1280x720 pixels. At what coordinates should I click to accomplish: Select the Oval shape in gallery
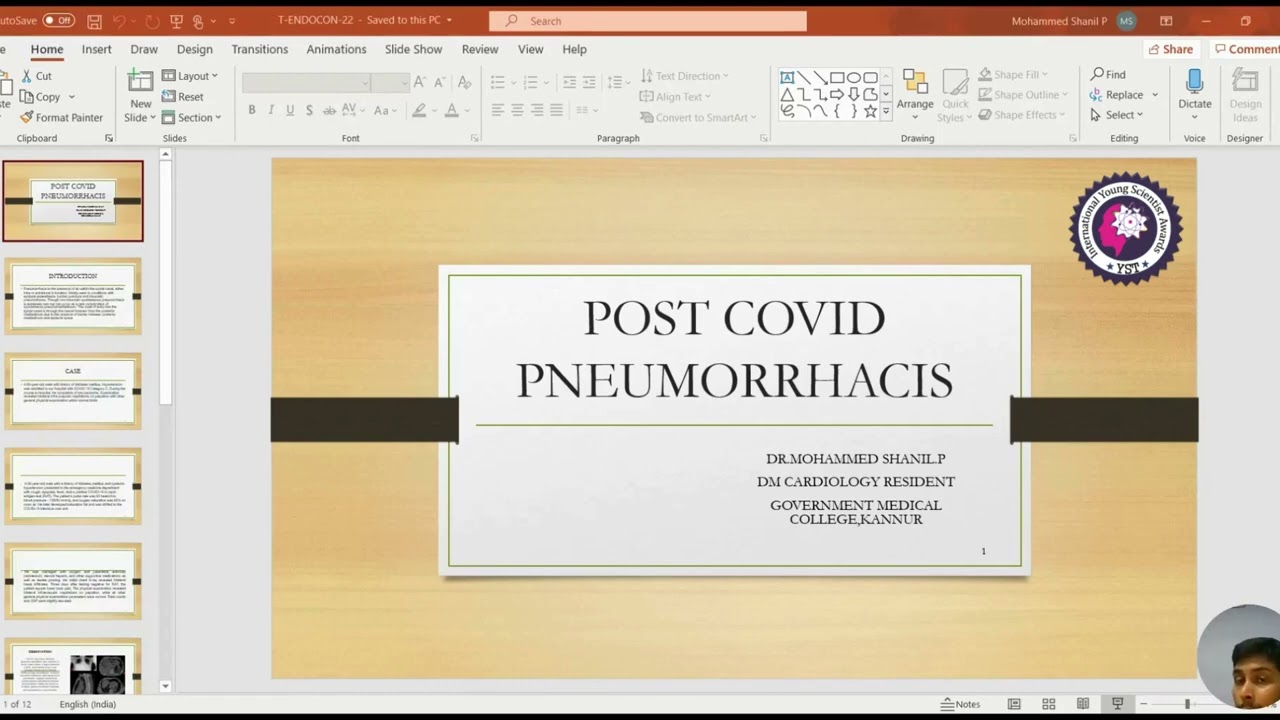tap(853, 78)
